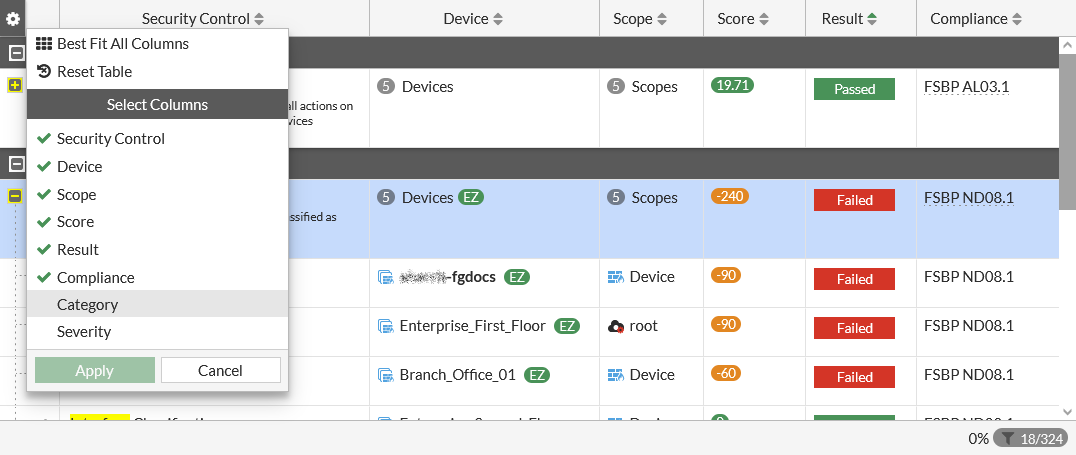1076x455 pixels.
Task: Select Reset Table option
Action: (94, 72)
